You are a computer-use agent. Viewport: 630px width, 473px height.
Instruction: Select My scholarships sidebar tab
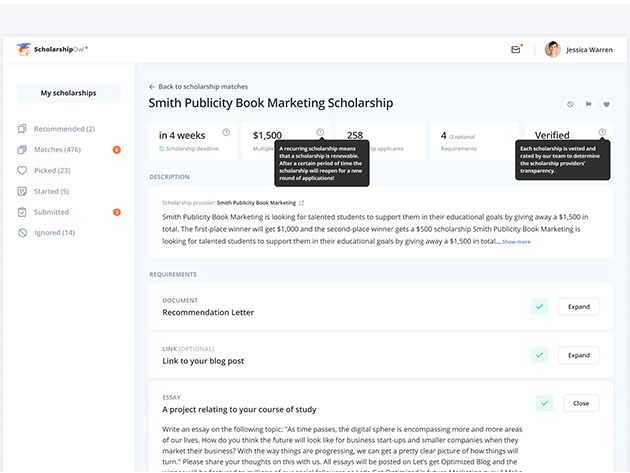tap(68, 93)
